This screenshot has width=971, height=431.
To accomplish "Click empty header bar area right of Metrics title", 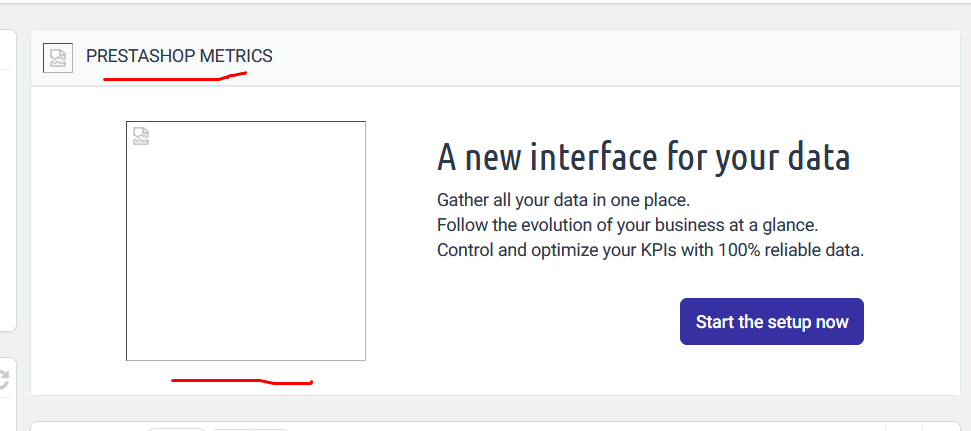I will (x=600, y=57).
